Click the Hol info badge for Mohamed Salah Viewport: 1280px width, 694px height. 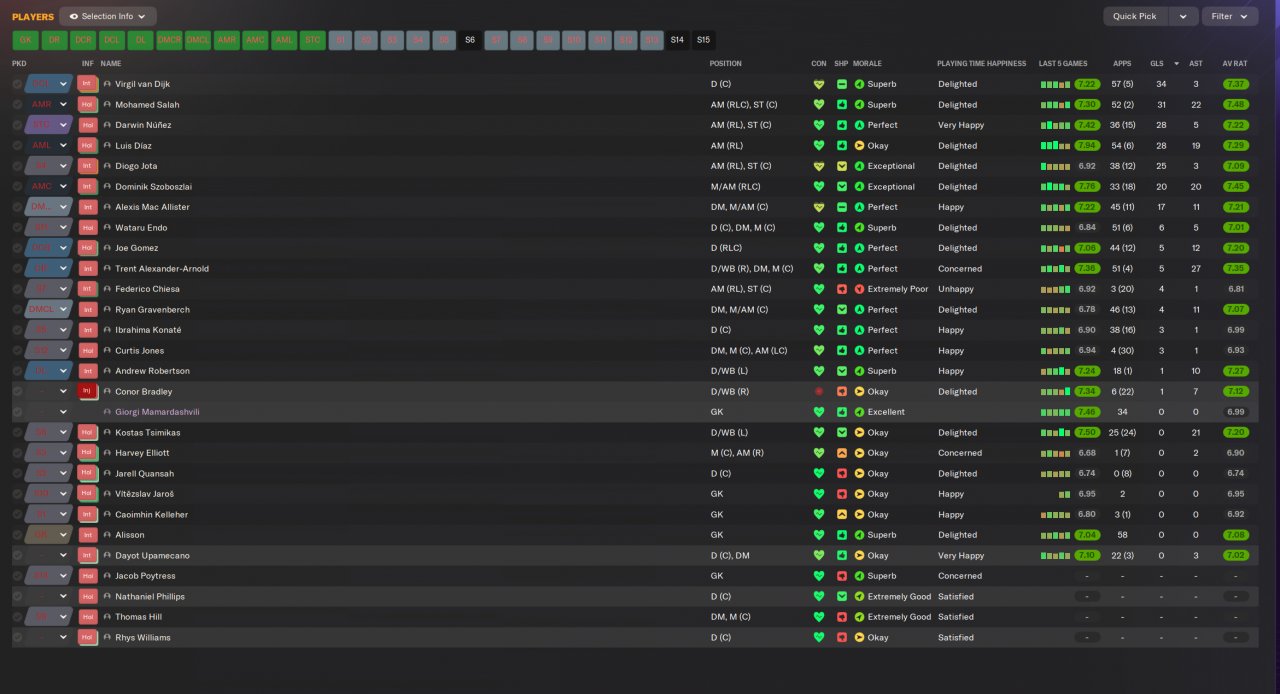[88, 104]
